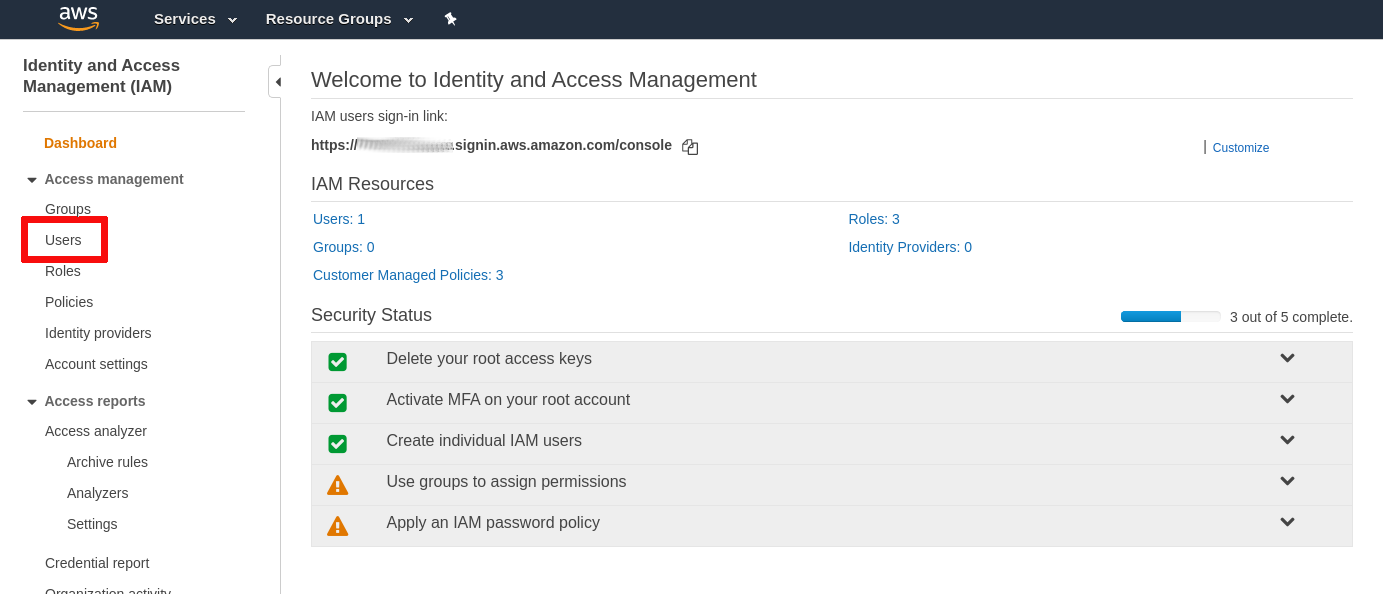Viewport: 1383px width, 594px height.
Task: Collapse the Access management section
Action: coord(32,180)
